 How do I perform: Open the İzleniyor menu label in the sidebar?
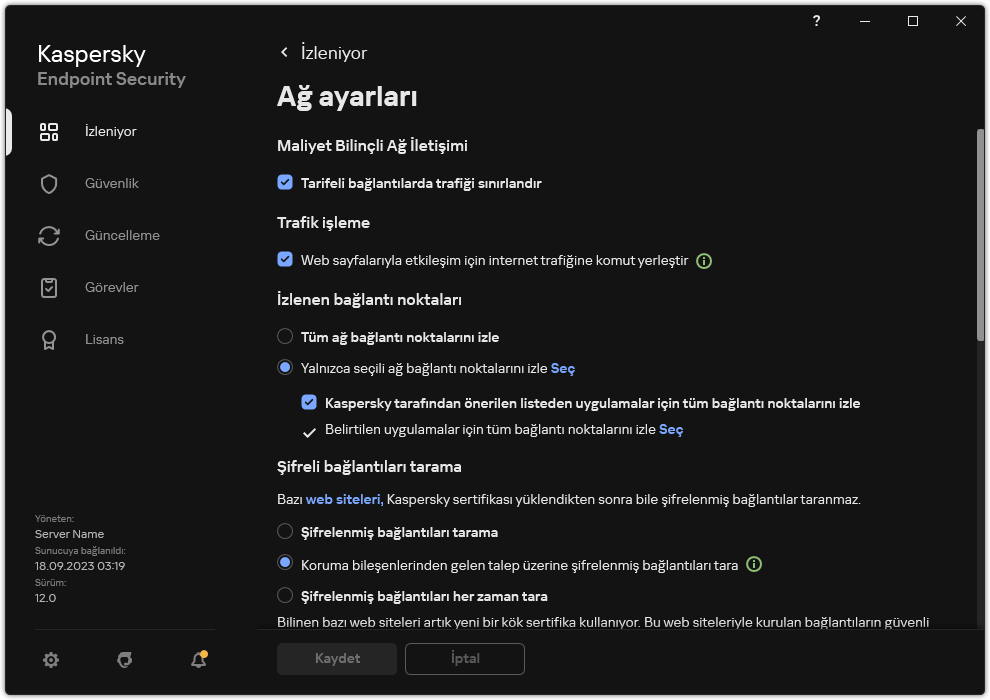tap(110, 131)
